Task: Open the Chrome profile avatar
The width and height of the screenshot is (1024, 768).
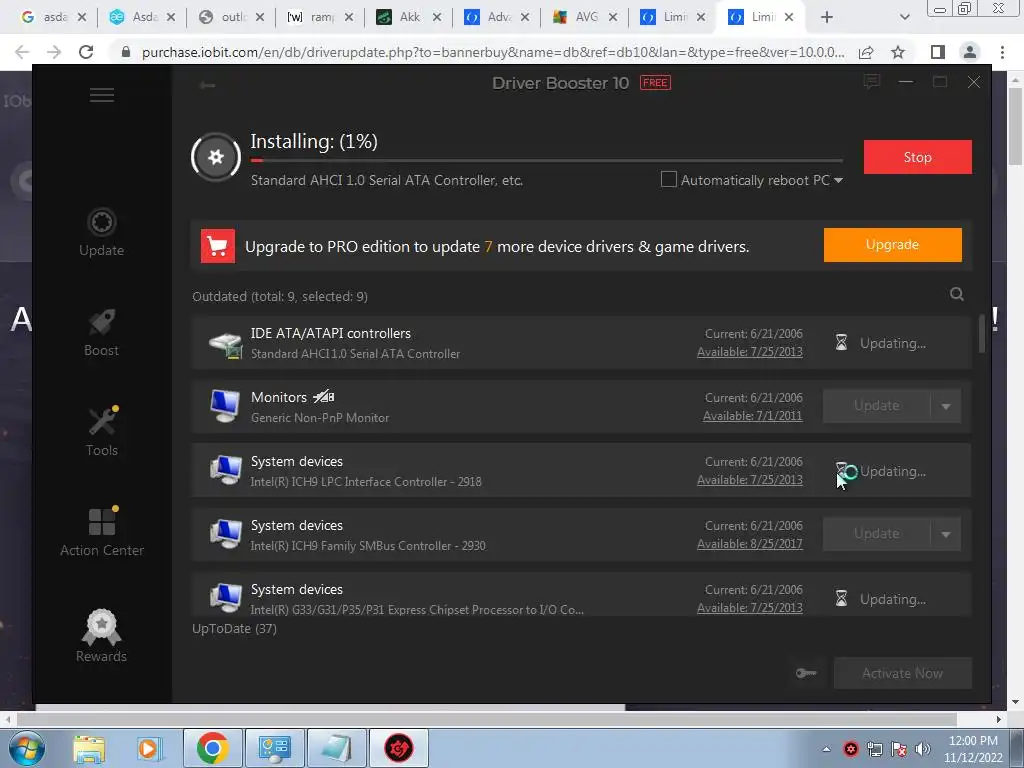Action: [970, 52]
